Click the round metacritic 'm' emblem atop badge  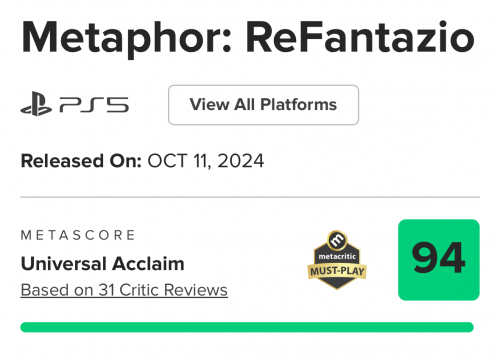(x=337, y=240)
